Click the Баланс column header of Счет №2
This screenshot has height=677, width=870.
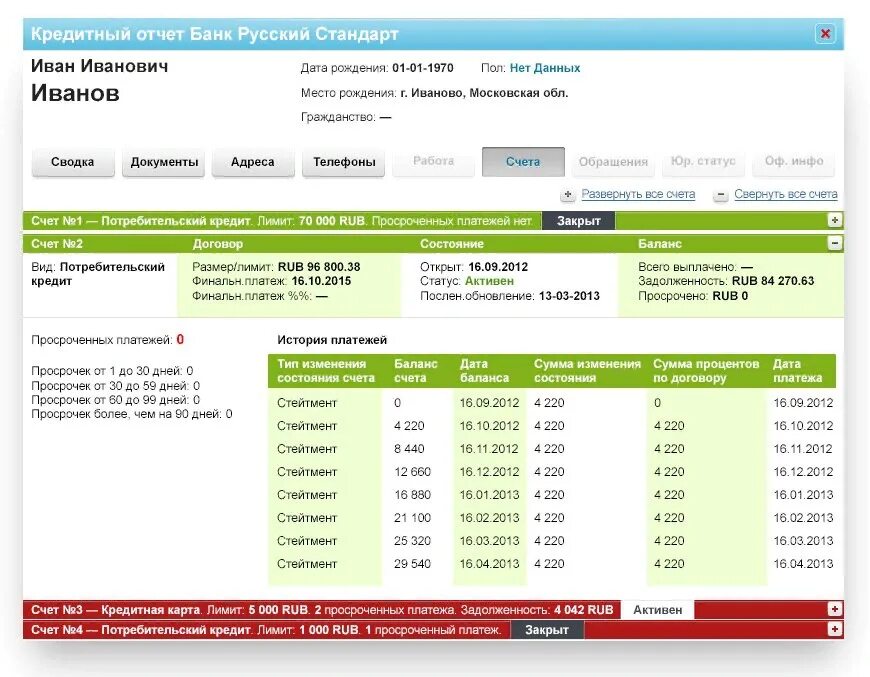point(660,244)
